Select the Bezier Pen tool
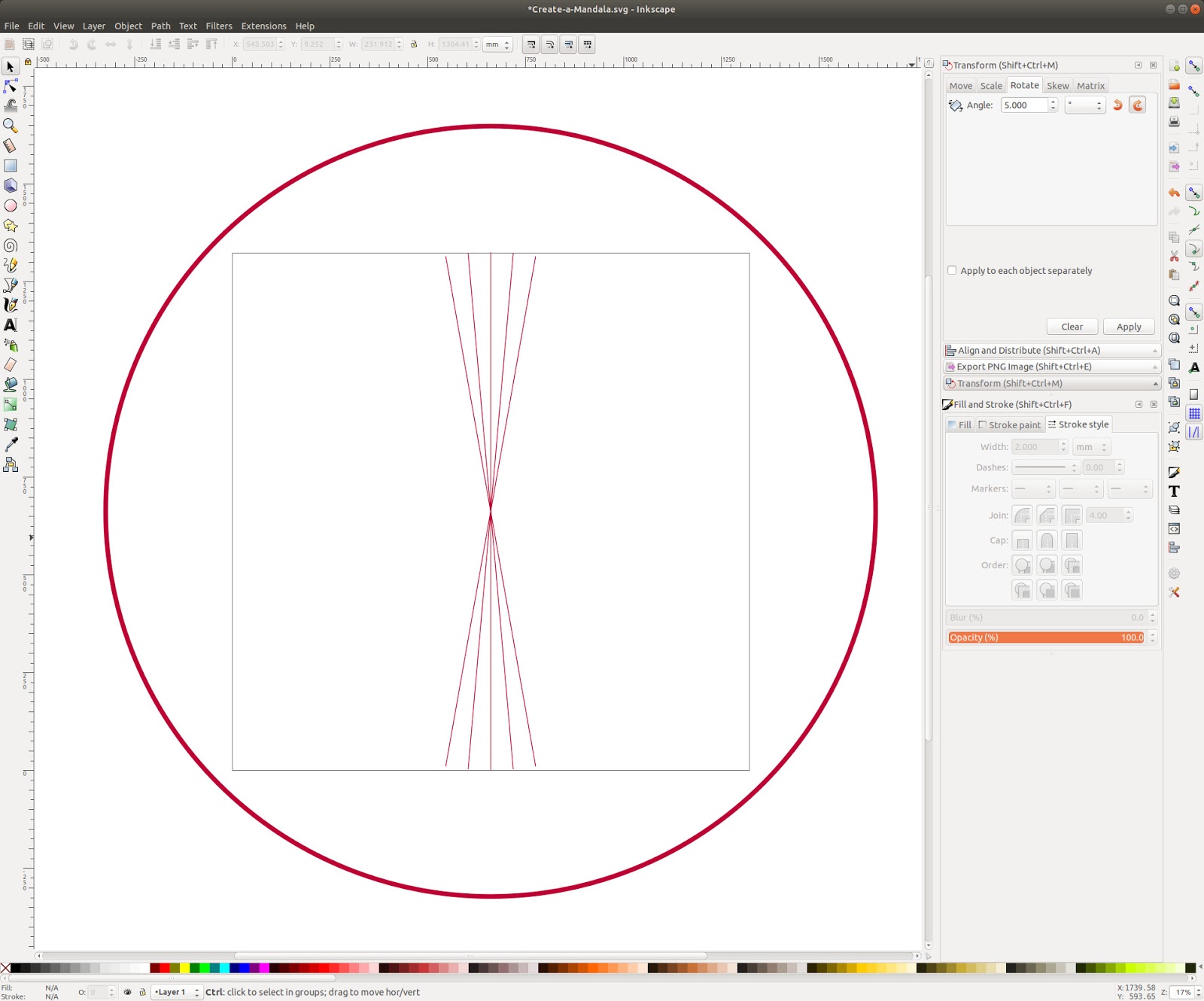1204x1001 pixels. (x=11, y=285)
